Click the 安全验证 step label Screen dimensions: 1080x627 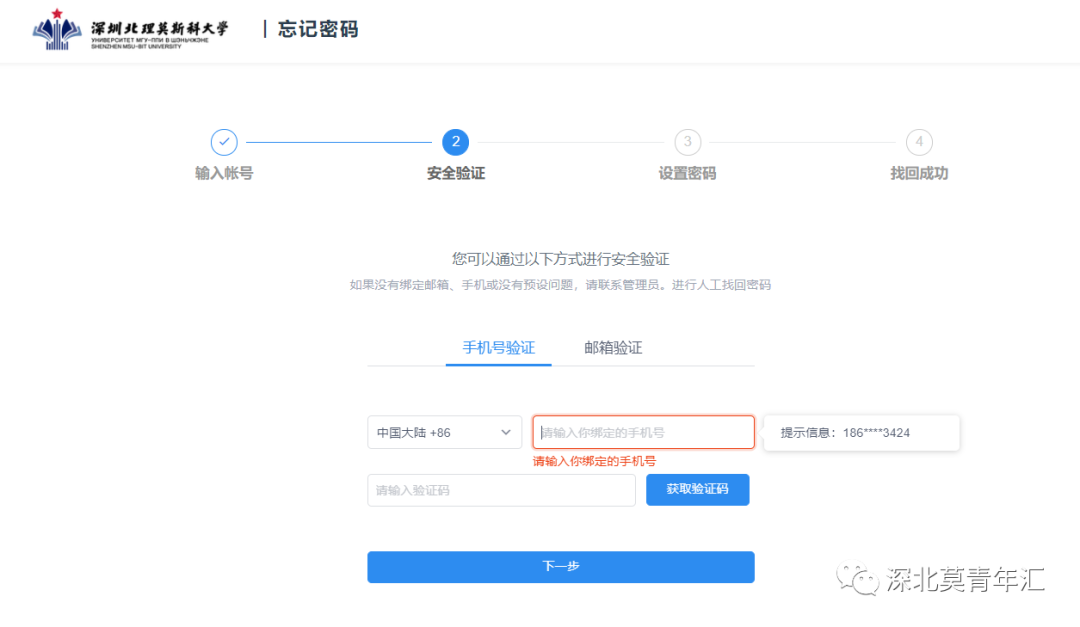pos(456,173)
